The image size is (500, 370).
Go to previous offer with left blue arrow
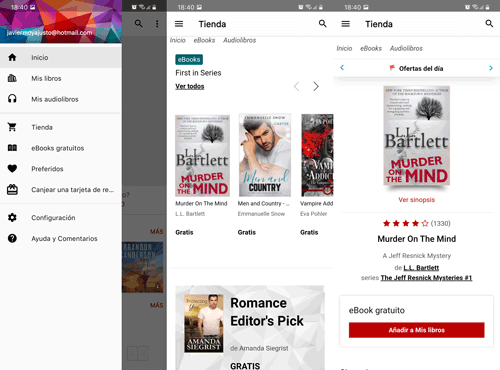(342, 68)
